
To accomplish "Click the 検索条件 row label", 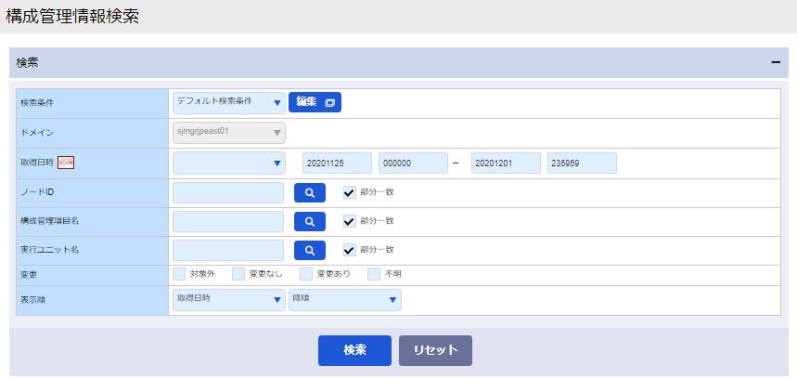I will (37, 103).
